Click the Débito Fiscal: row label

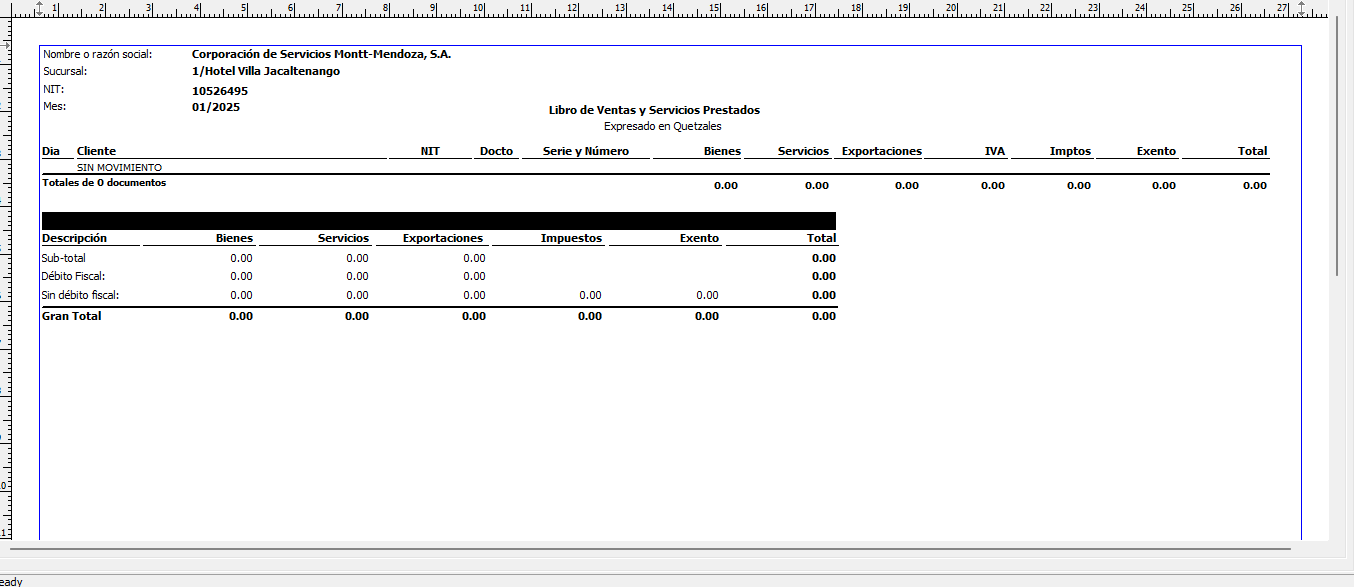[x=73, y=276]
